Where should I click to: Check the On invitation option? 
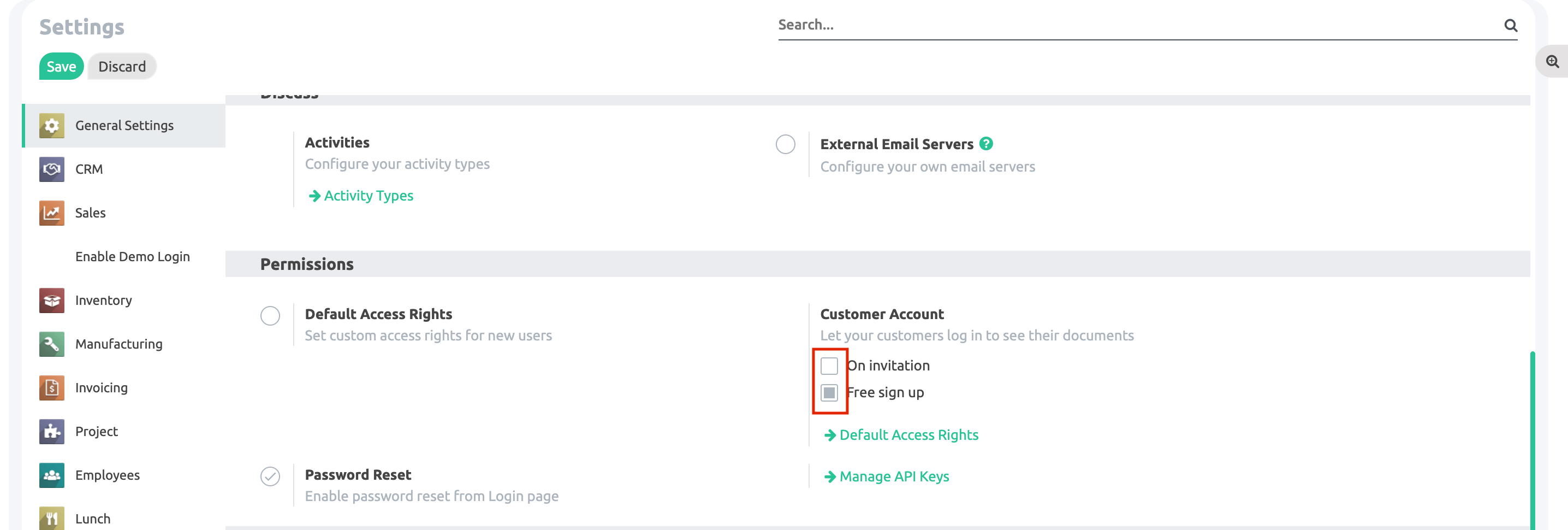tap(829, 366)
